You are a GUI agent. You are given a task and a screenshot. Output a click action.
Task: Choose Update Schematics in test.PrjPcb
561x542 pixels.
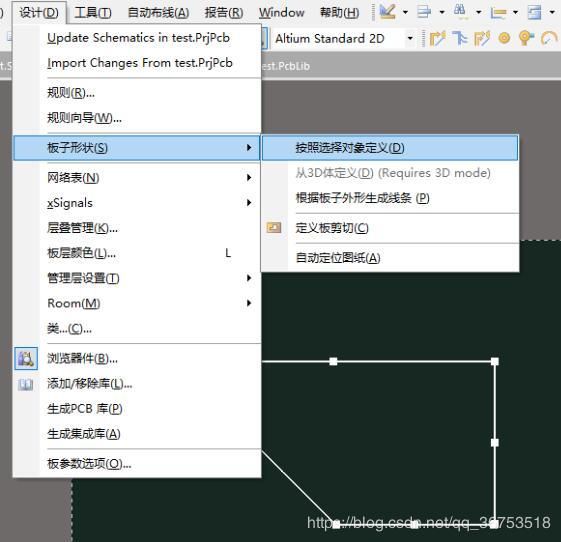(x=137, y=38)
